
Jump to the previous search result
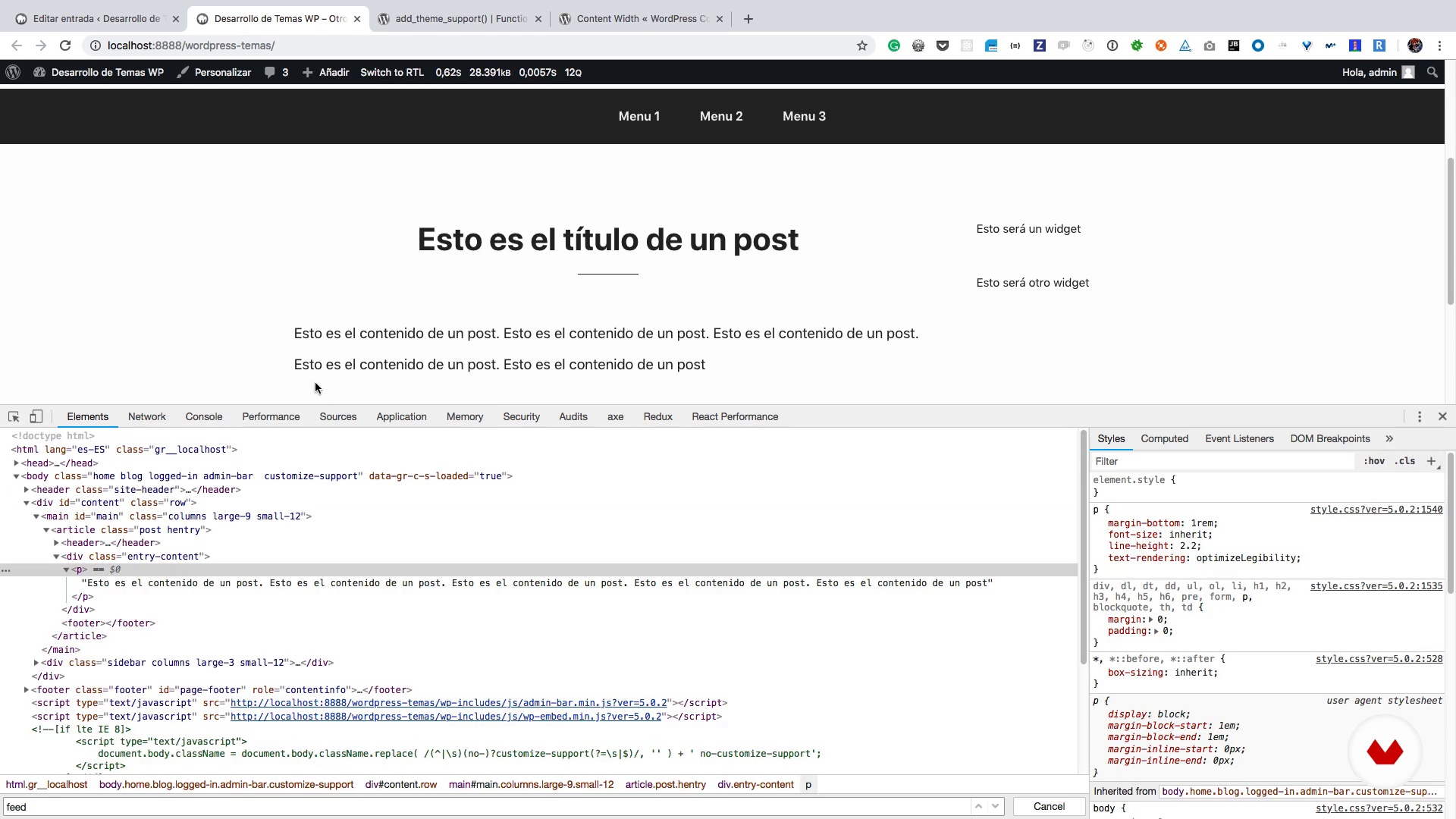pyautogui.click(x=978, y=806)
